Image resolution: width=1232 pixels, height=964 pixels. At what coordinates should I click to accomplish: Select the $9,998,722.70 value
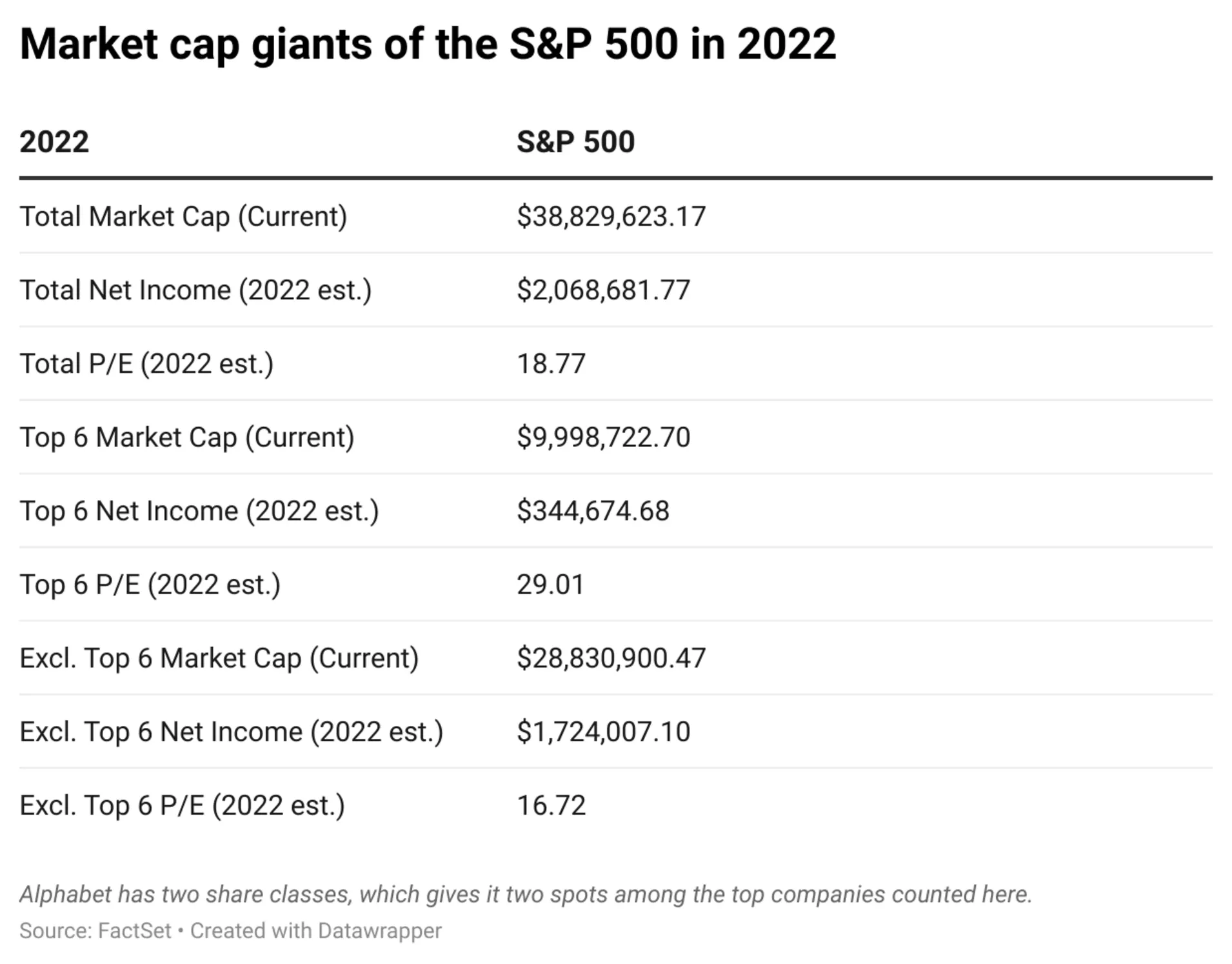(603, 437)
